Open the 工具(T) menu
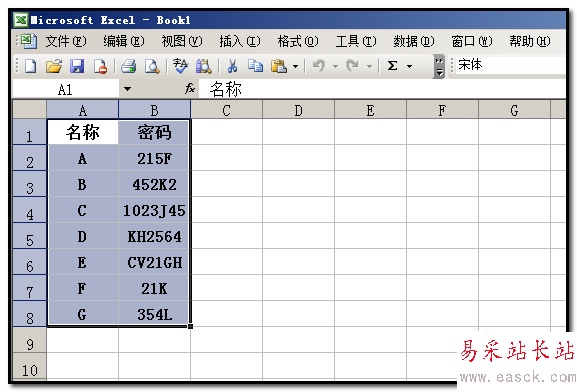 [356, 41]
